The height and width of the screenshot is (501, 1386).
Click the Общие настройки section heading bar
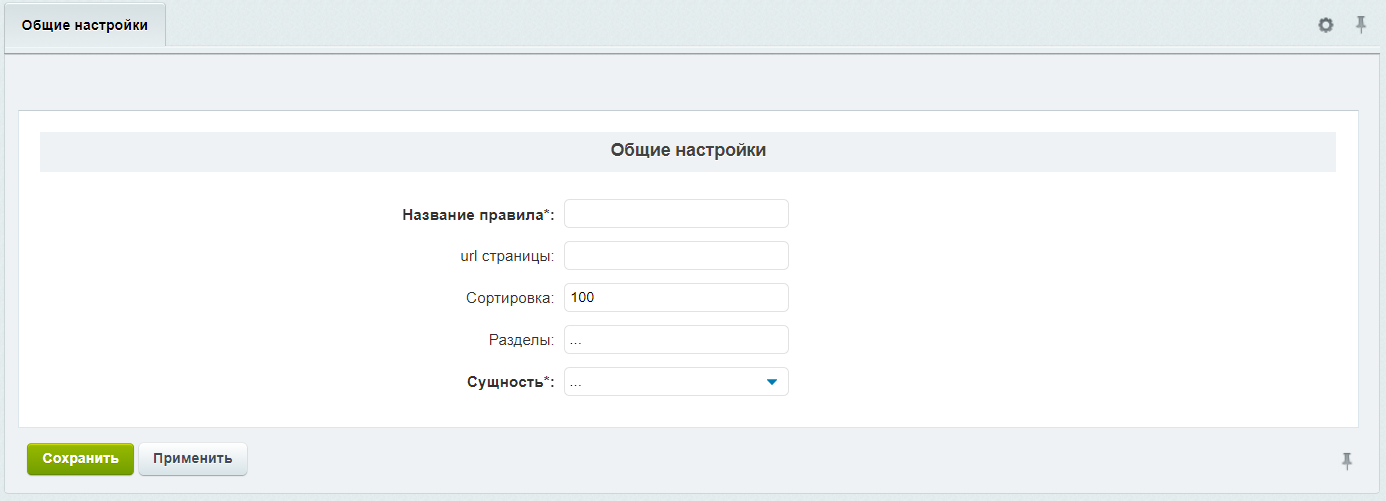point(688,151)
